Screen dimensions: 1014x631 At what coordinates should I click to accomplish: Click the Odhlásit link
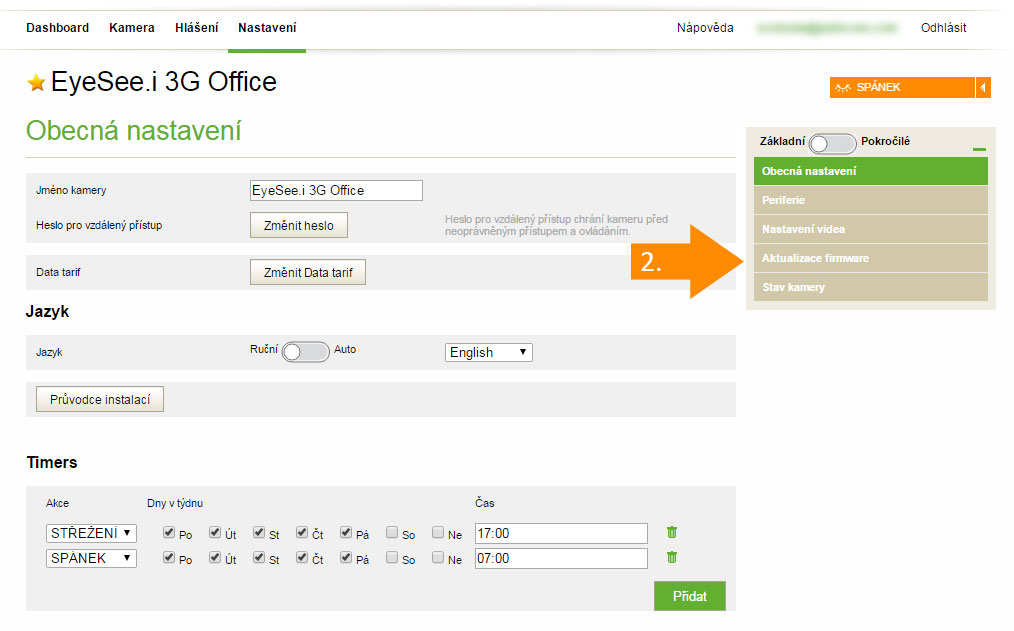coord(943,28)
